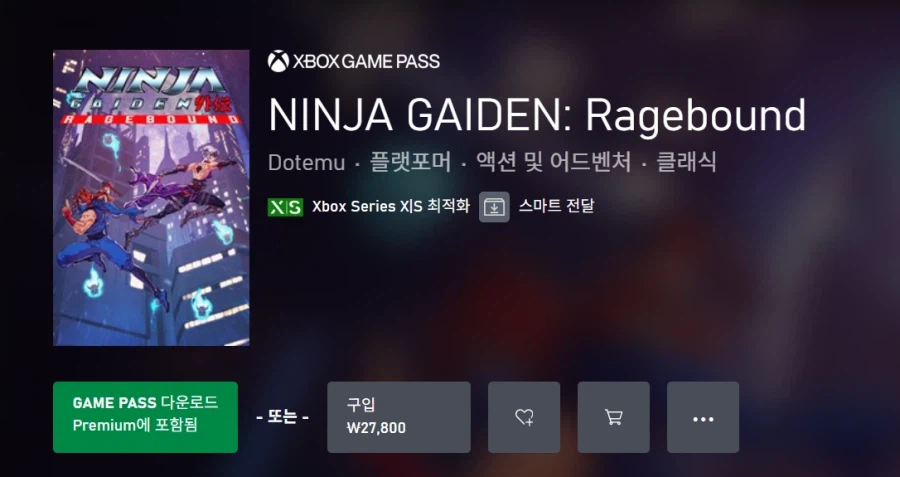Click the 스마트 전달 label
The image size is (900, 477).
(556, 206)
